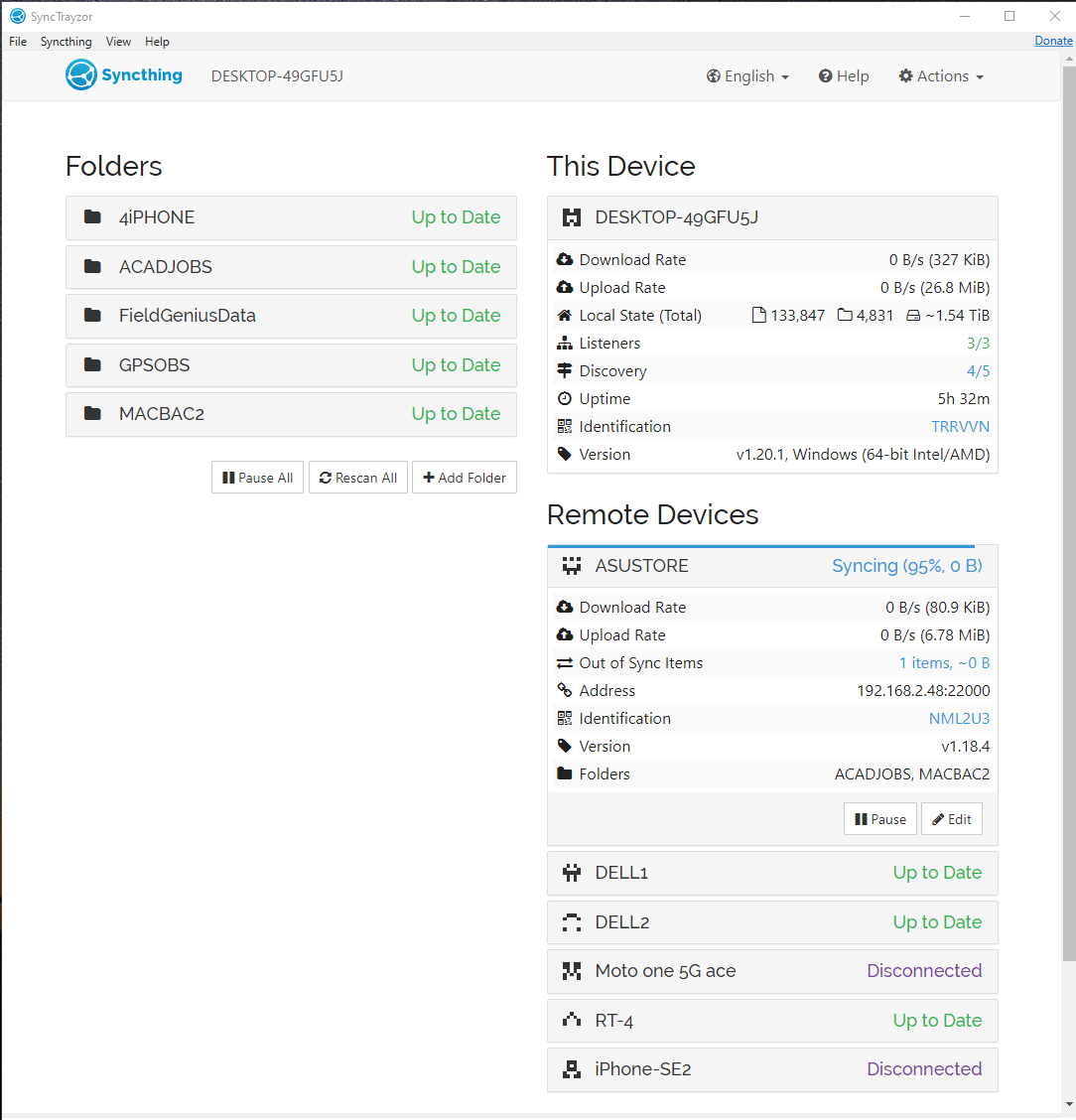This screenshot has width=1076, height=1120.
Task: Click the scrollbar down arrow
Action: pyautogui.click(x=1068, y=1105)
